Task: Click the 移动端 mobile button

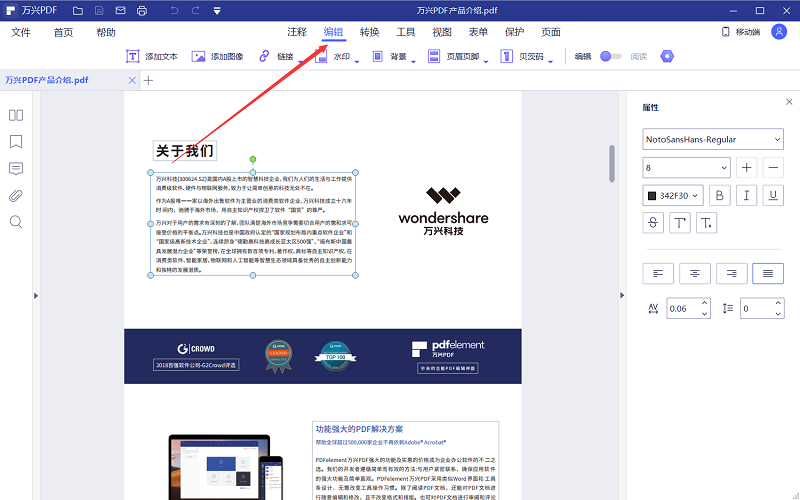Action: pos(741,32)
